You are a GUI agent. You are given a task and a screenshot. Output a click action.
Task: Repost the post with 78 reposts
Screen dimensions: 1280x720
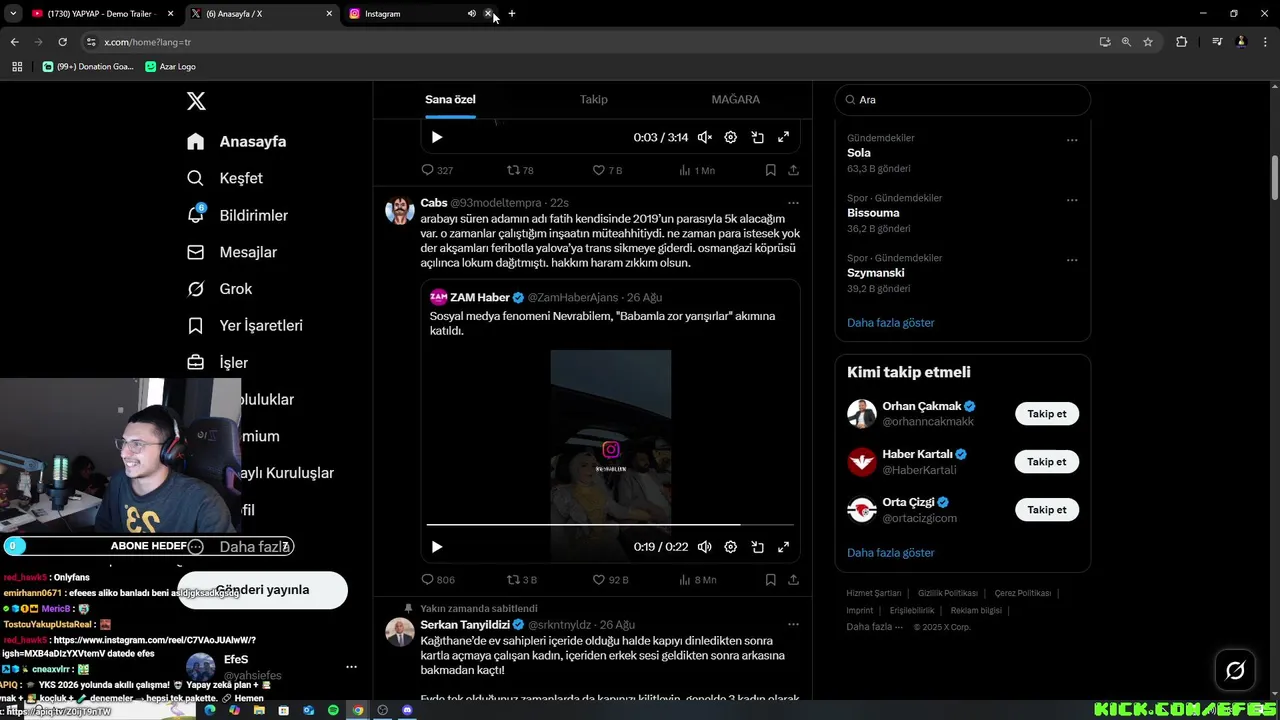pyautogui.click(x=520, y=170)
